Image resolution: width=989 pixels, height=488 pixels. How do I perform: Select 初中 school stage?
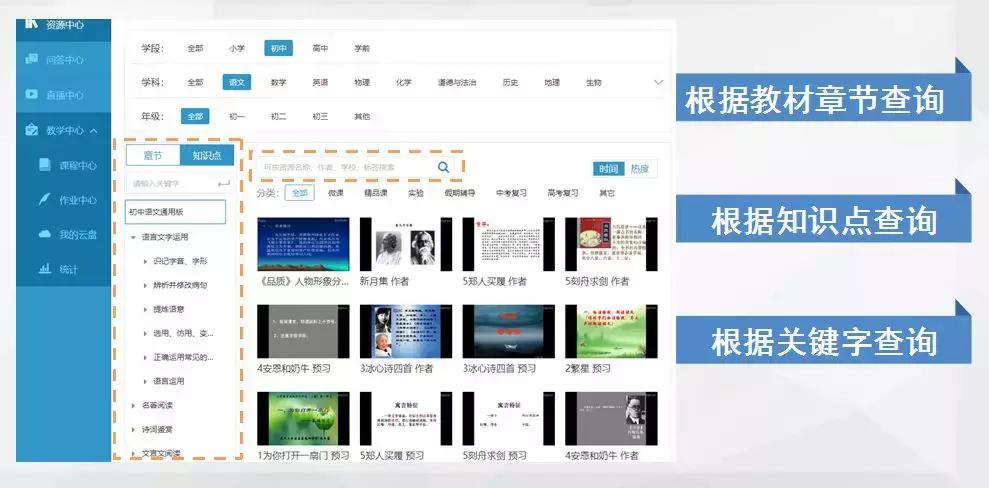click(x=278, y=48)
